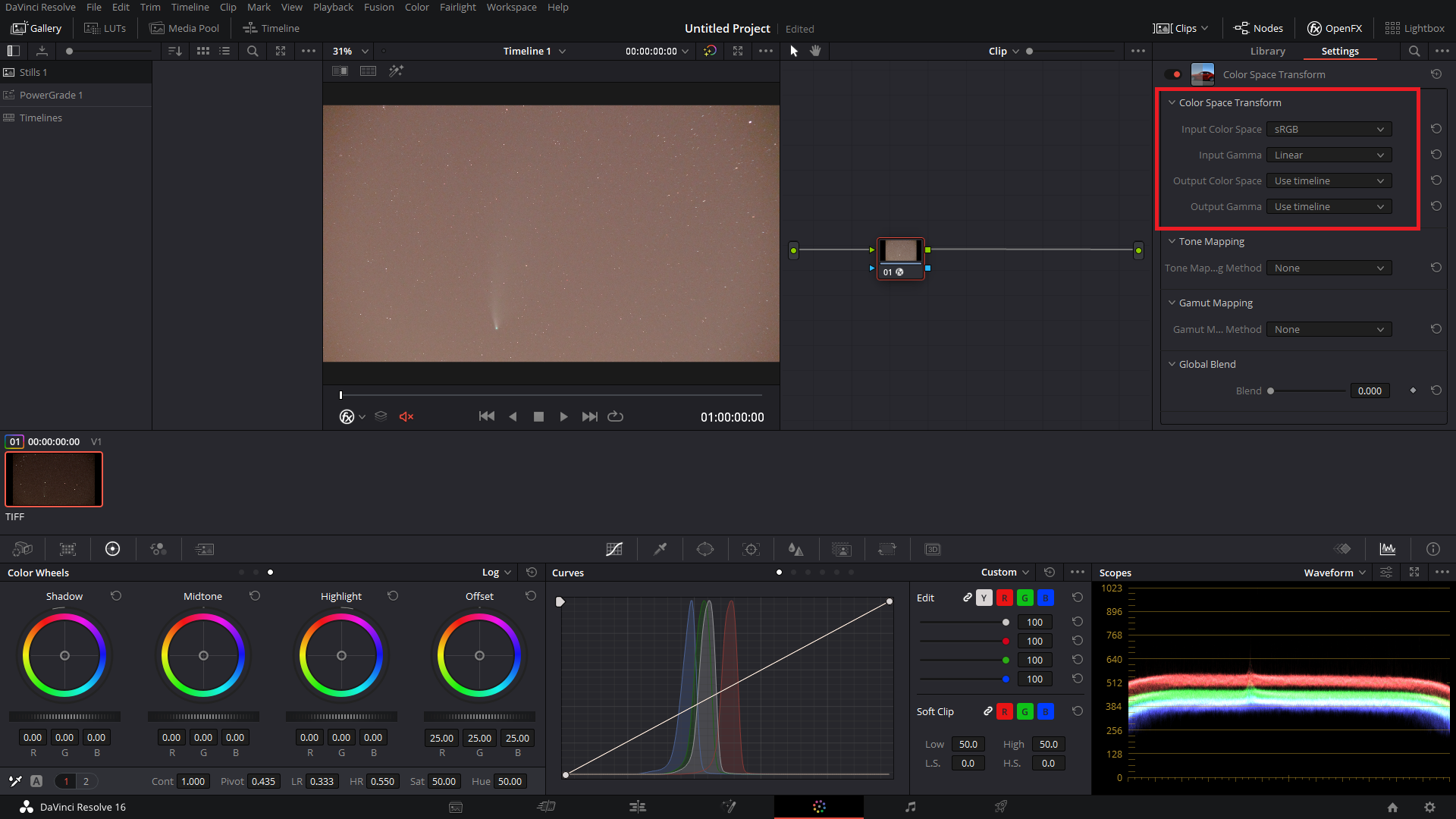This screenshot has width=1456, height=819.
Task: Open the Tone Mapping Method dropdown
Action: point(1329,268)
